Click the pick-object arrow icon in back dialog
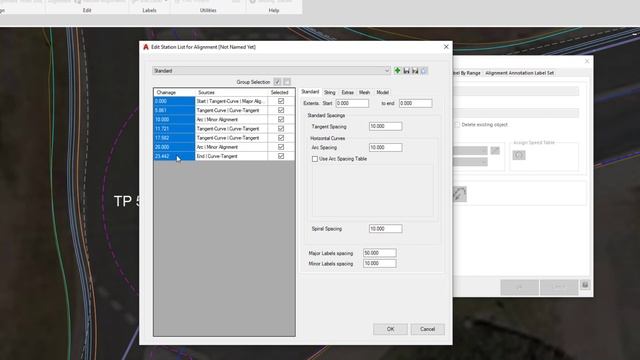Image resolution: width=640 pixels, height=360 pixels. click(460, 194)
